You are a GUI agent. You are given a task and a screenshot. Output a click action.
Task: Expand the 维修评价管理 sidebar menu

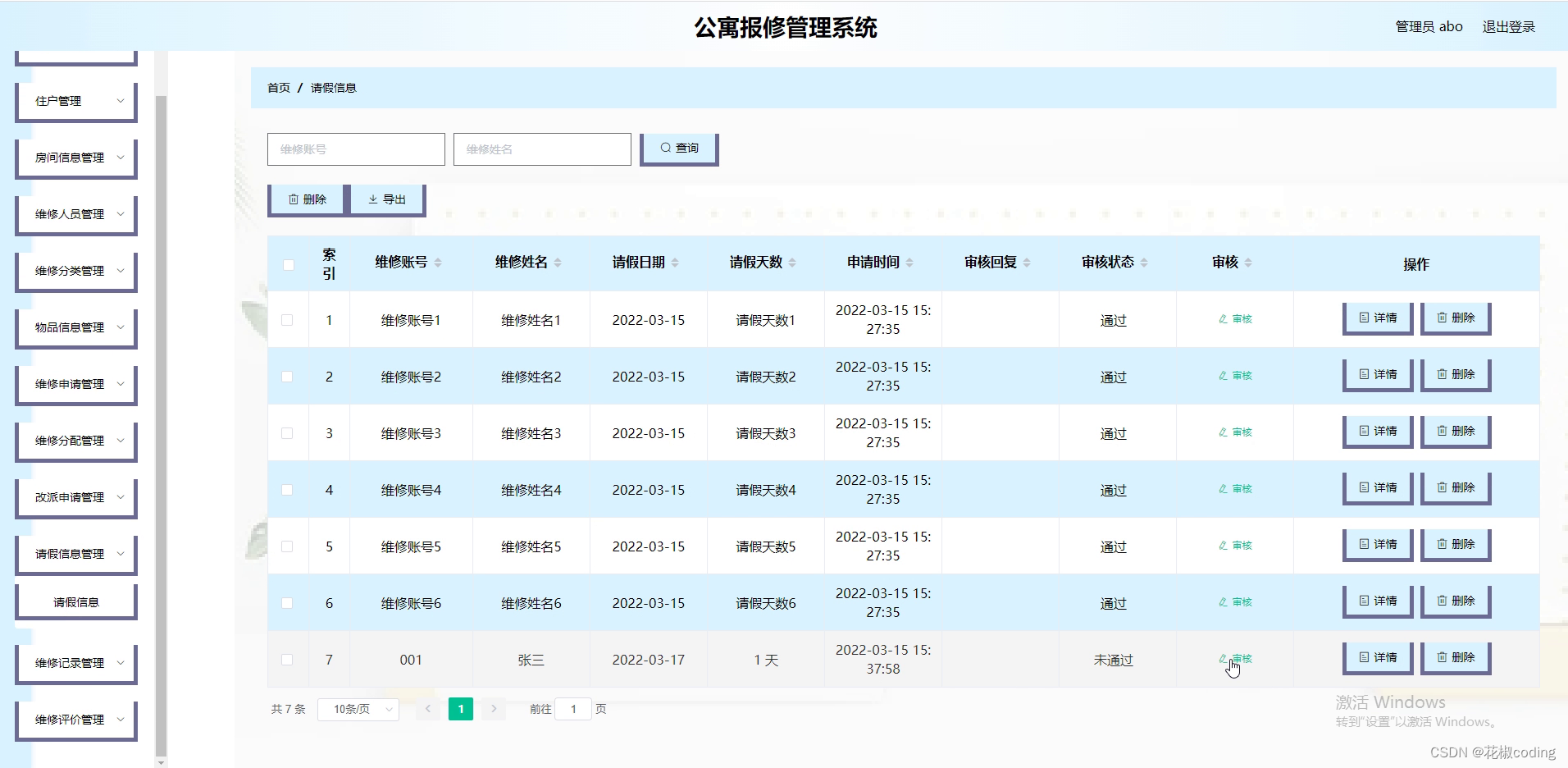[76, 720]
